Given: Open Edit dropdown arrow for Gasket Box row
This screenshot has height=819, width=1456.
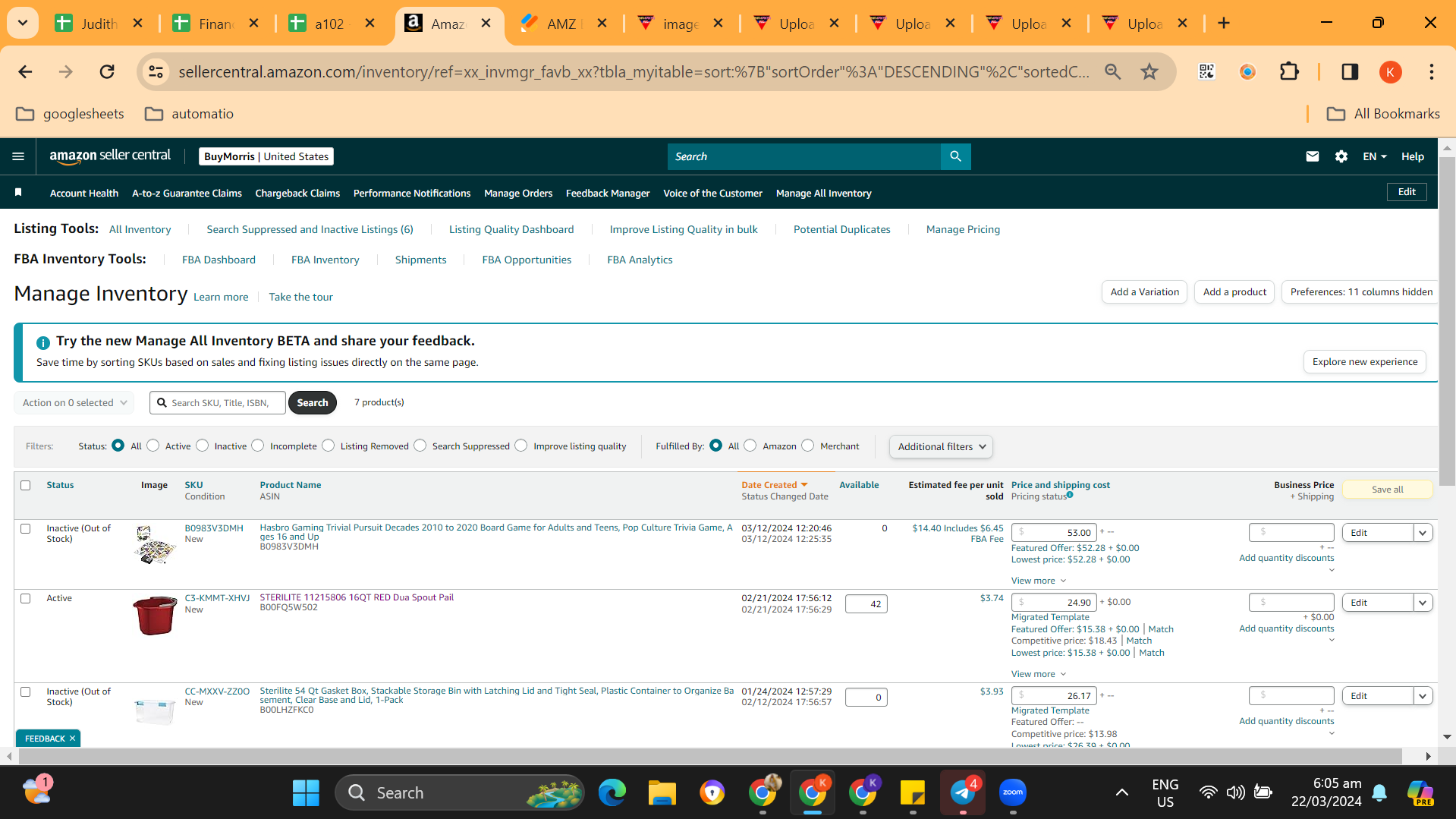Looking at the screenshot, I should (1423, 696).
